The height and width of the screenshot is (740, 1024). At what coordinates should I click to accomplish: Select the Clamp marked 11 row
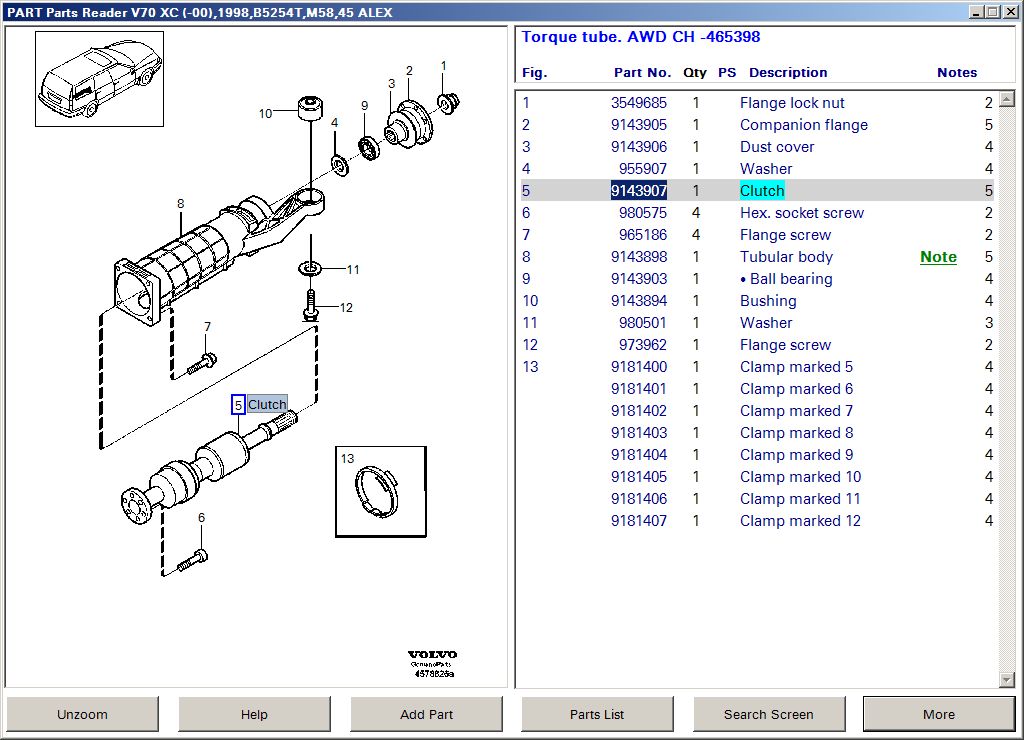point(758,498)
